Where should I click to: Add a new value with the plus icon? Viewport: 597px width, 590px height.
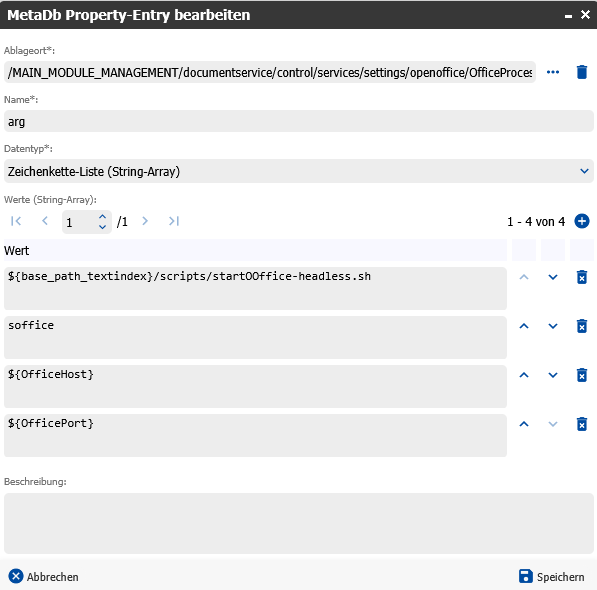click(581, 221)
